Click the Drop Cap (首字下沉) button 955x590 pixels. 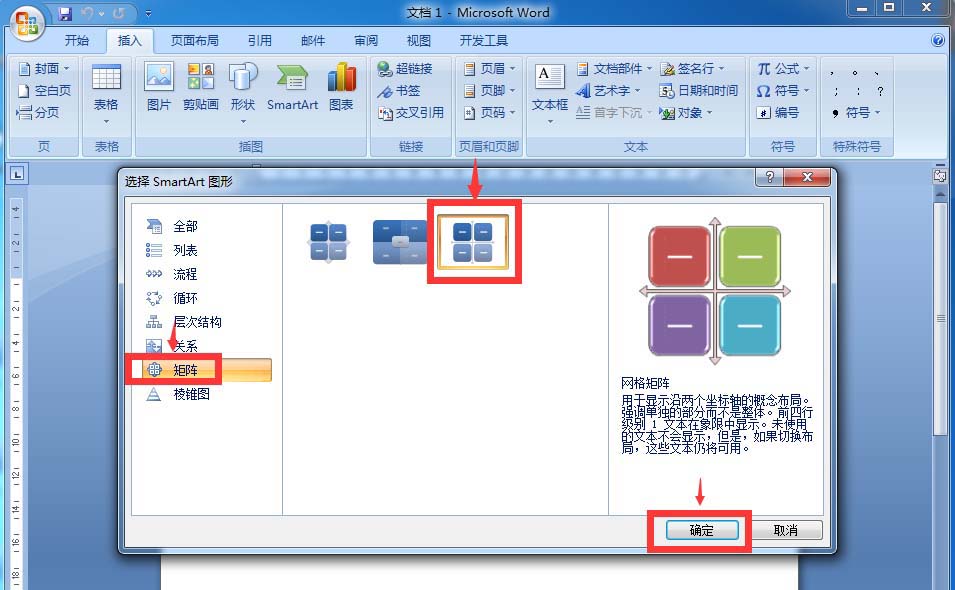(614, 113)
